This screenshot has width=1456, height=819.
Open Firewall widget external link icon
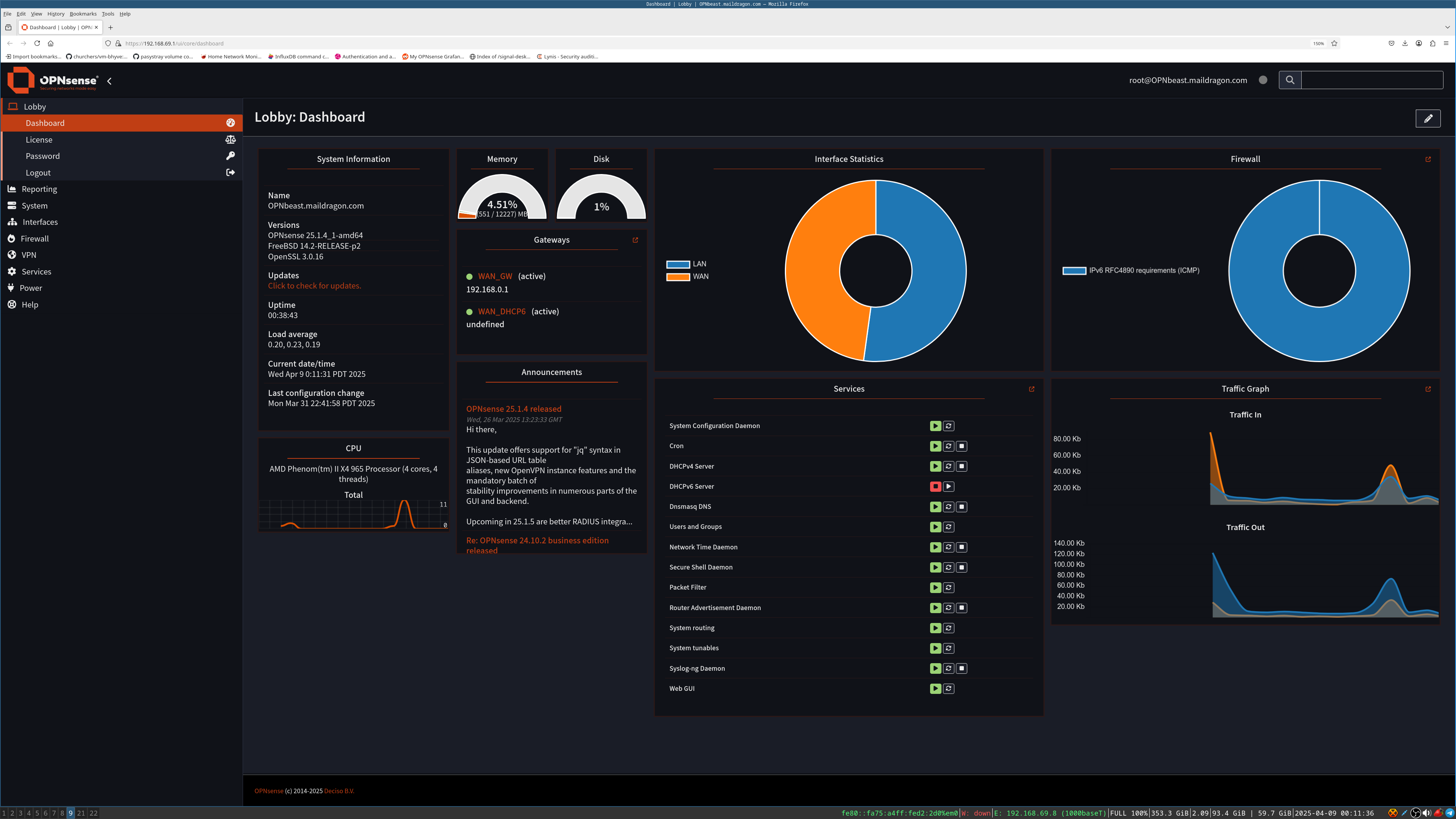1428,159
